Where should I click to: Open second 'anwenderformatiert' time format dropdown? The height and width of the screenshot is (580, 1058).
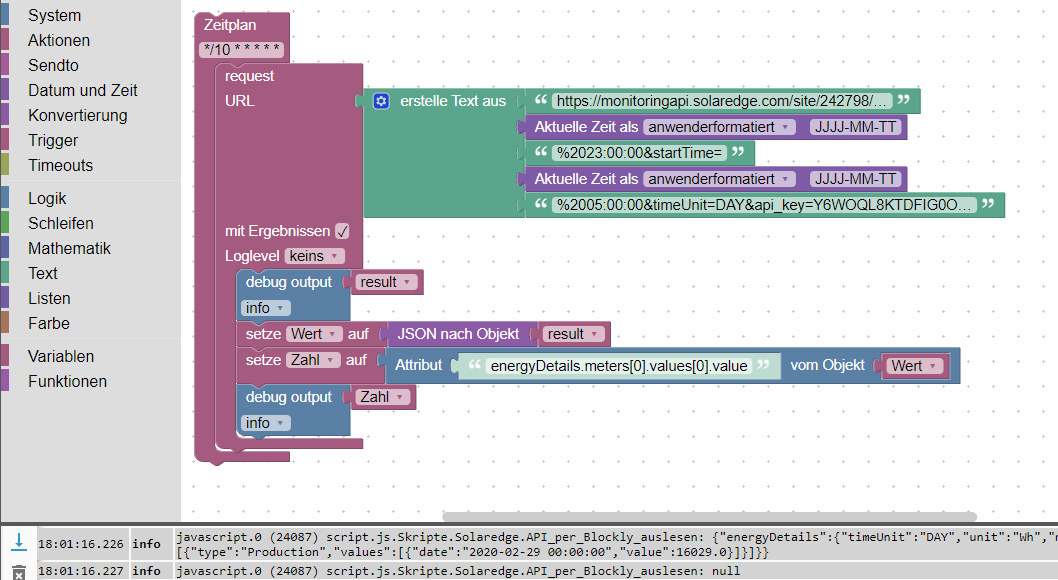[x=719, y=179]
